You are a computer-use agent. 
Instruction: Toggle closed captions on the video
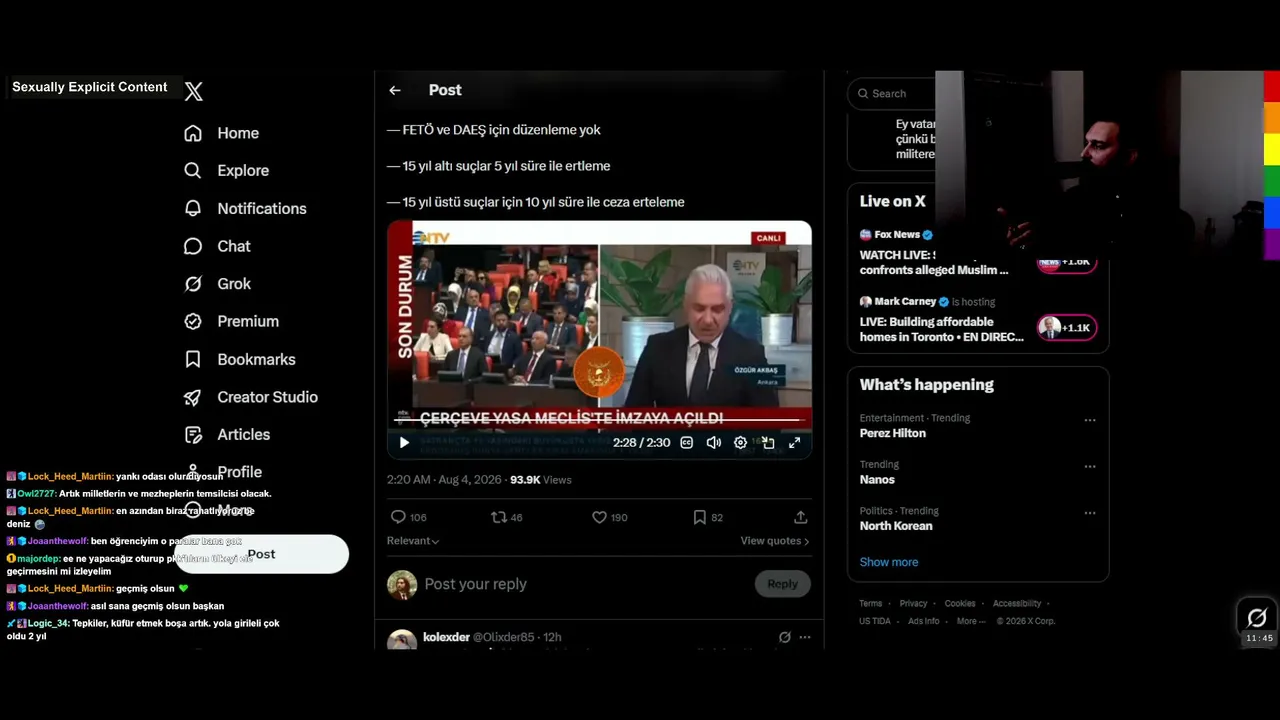coord(687,442)
